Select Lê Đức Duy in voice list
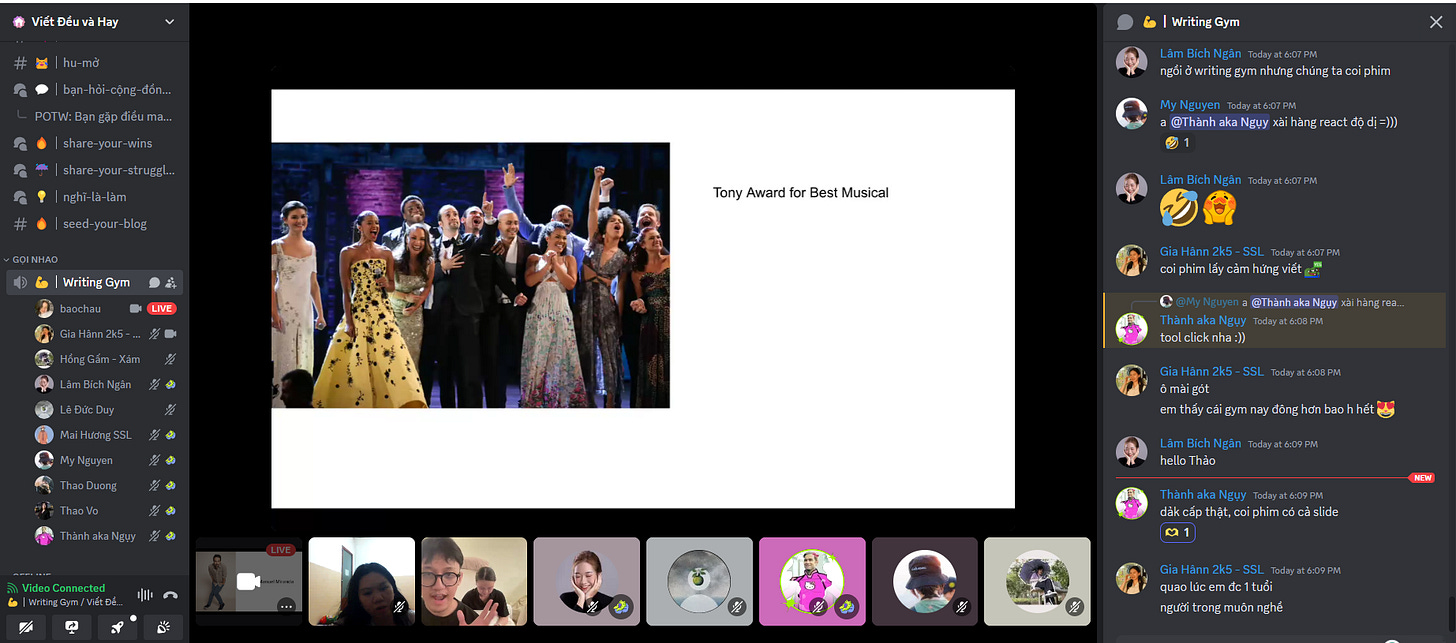 pos(106,409)
